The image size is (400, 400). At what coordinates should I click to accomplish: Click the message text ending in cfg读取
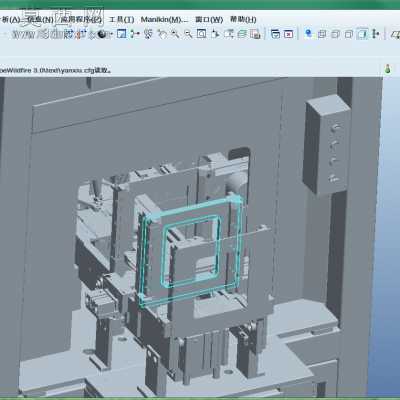(55, 70)
